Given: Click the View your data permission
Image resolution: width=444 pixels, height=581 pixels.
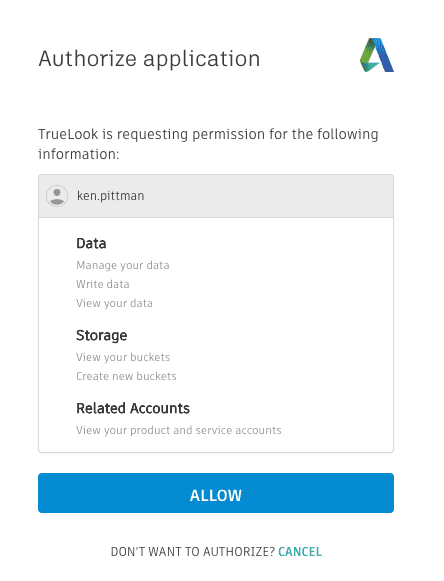Looking at the screenshot, I should click(x=114, y=303).
